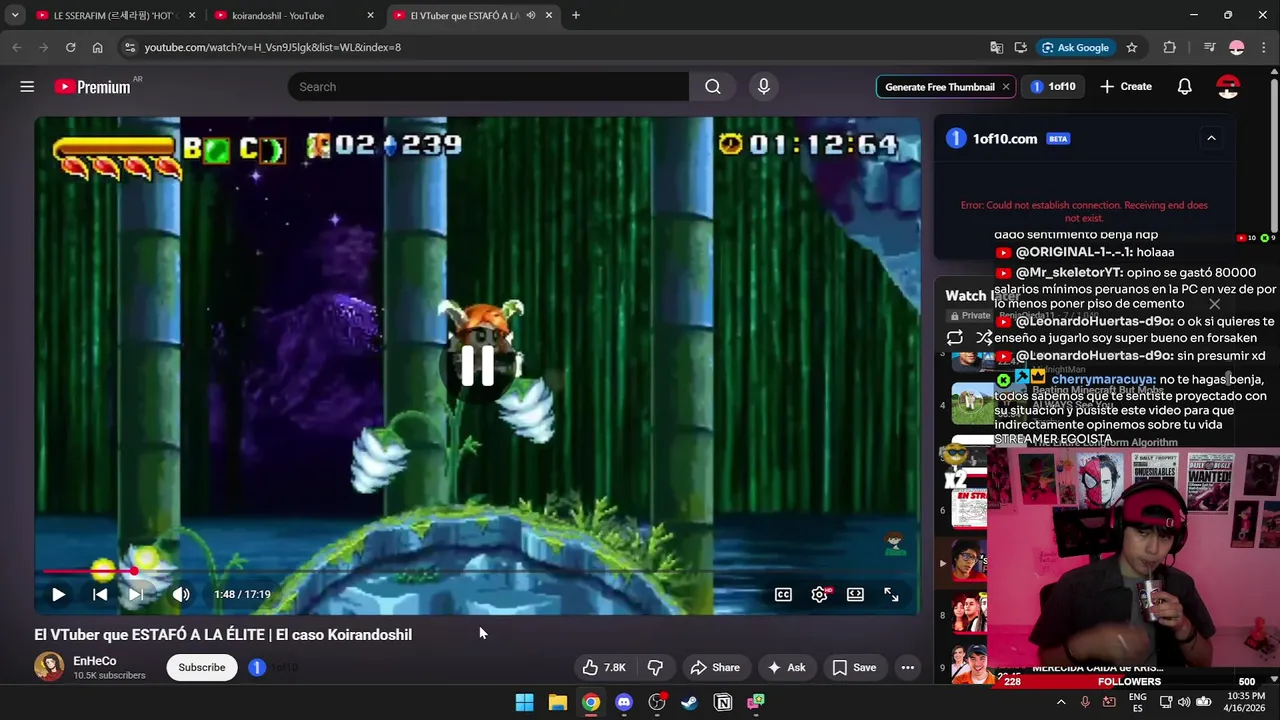
Task: Toggle shuffle playlist button
Action: pyautogui.click(x=983, y=338)
